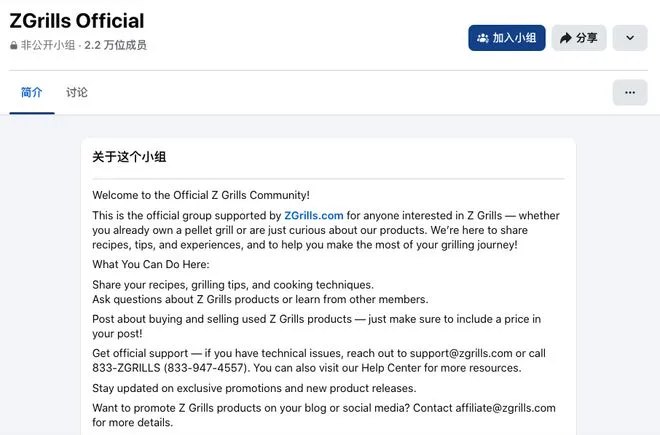660x435 pixels.
Task: Click the ZGrills Official group title
Action: point(77,20)
